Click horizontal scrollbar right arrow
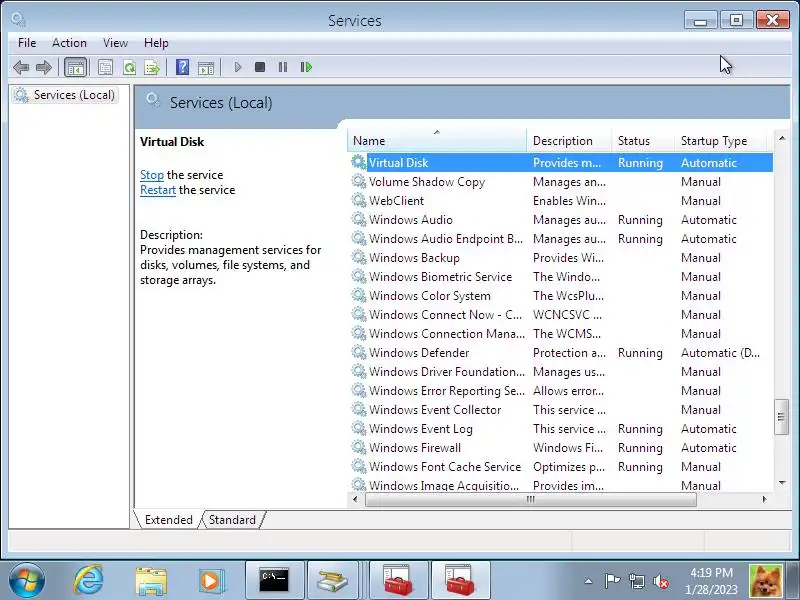This screenshot has height=600, width=800. 764,499
